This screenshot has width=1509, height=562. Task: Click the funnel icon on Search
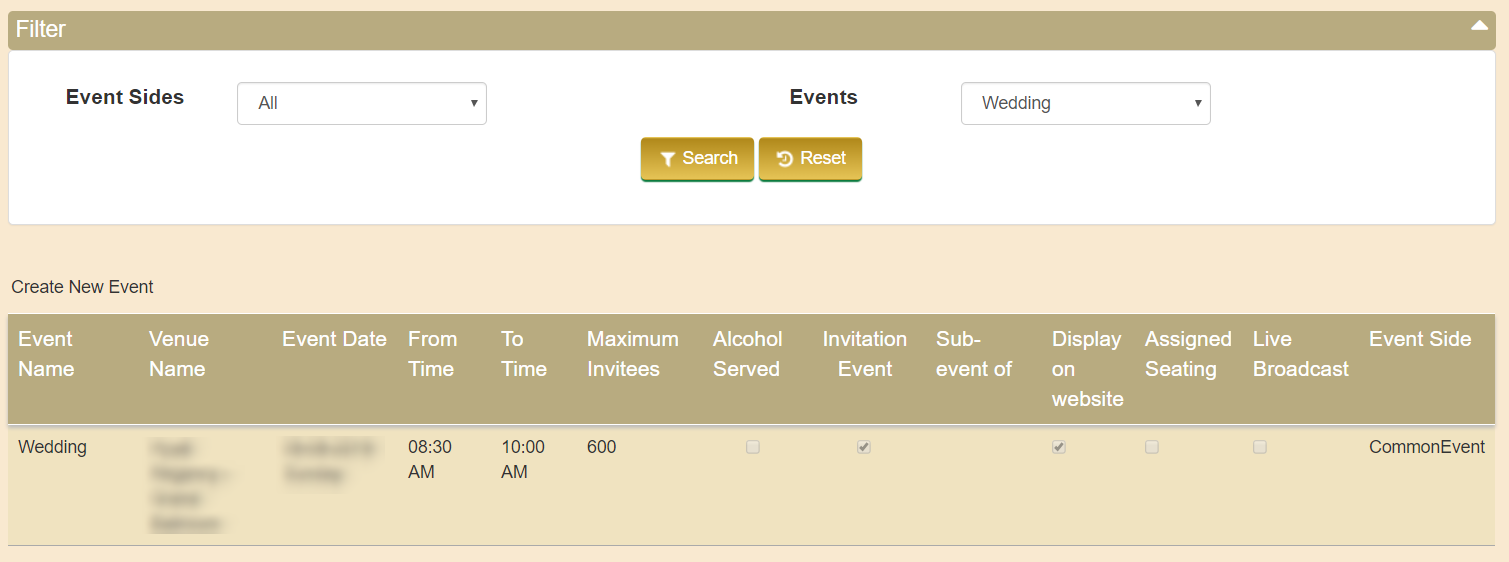click(667, 159)
